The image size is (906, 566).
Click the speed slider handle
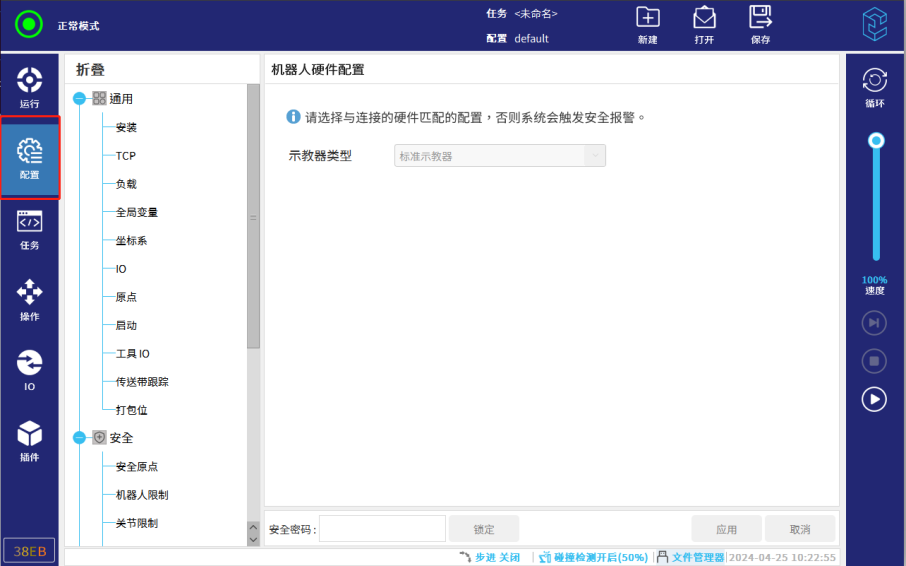coord(876,141)
